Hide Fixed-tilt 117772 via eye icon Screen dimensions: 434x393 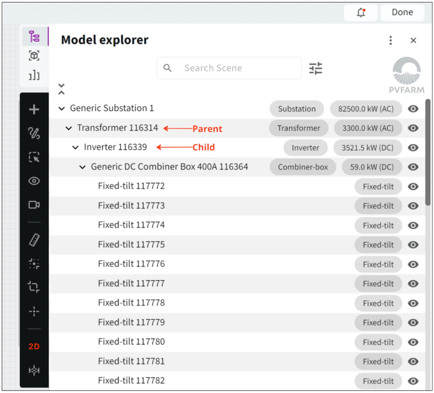(x=413, y=186)
